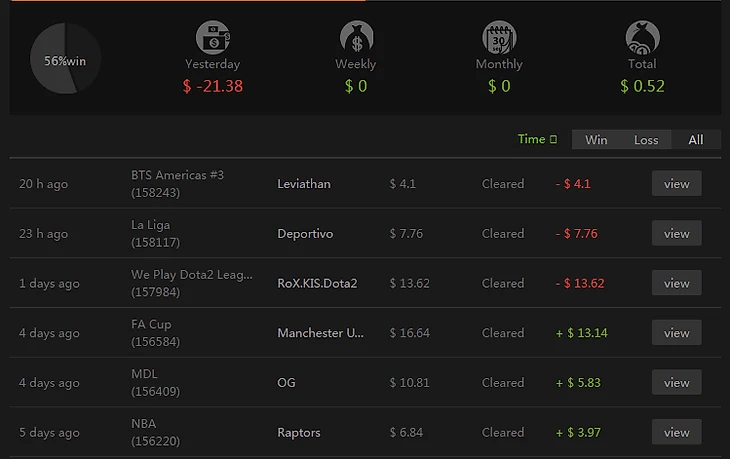This screenshot has width=730, height=459.
Task: View the OG bet details
Action: [x=676, y=383]
